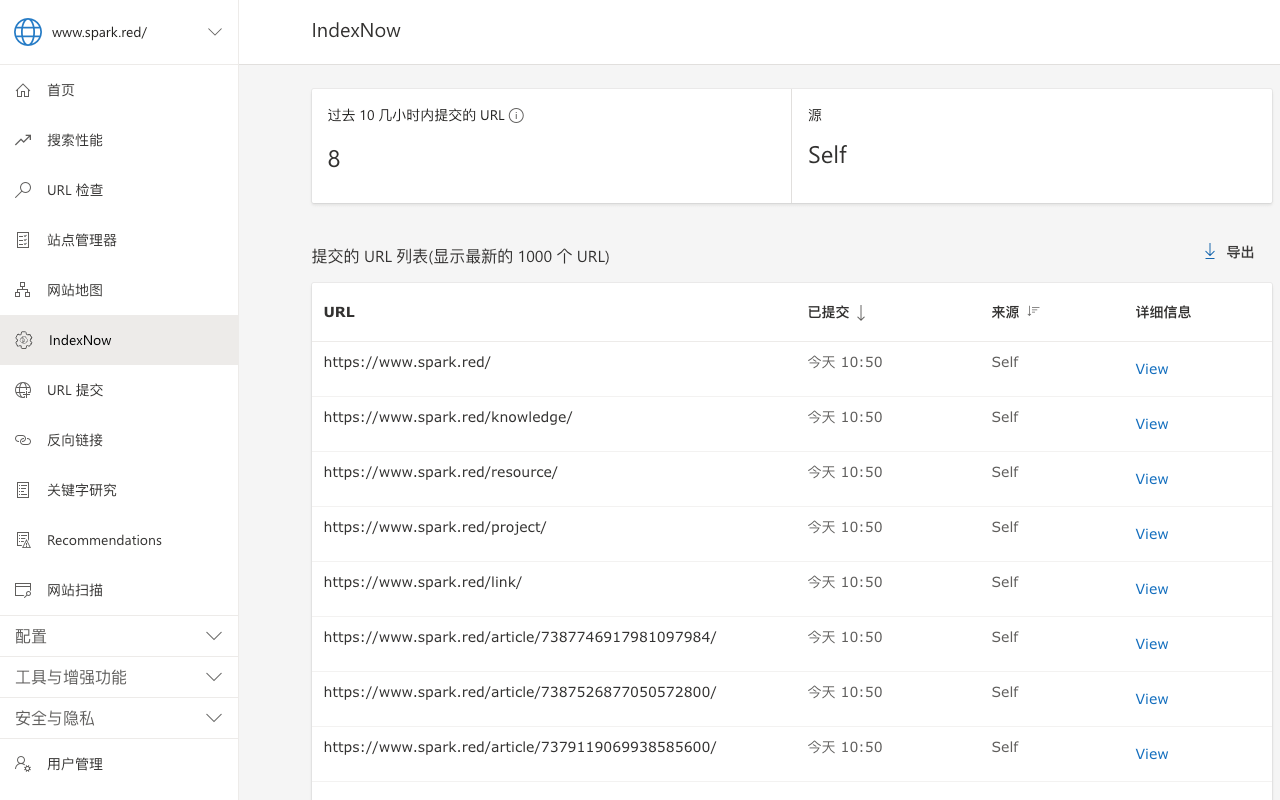Expand the 工具与增强功能 section
This screenshot has width=1280, height=800.
coord(214,677)
